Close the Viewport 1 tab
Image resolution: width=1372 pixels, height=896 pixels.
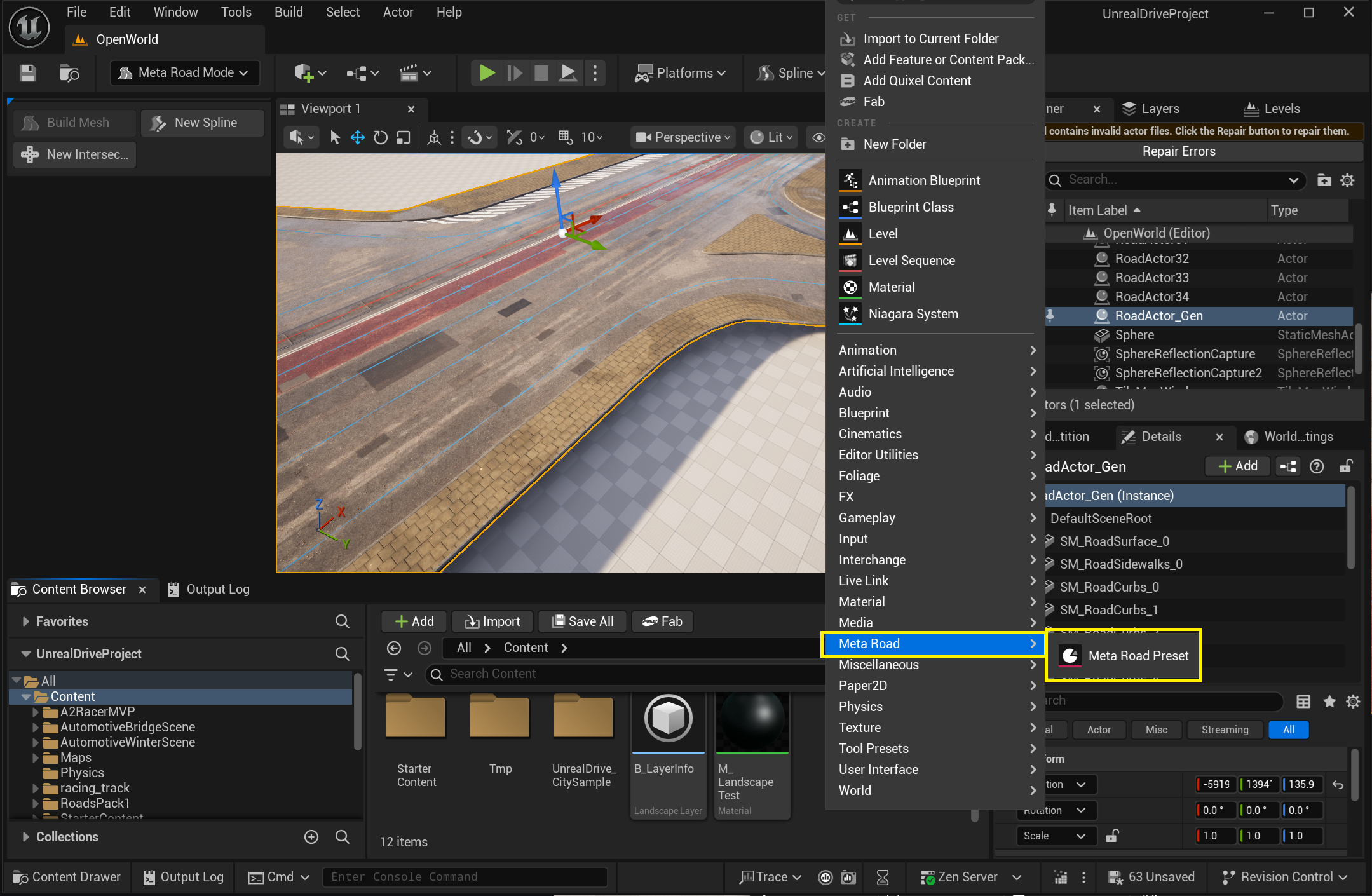point(411,109)
